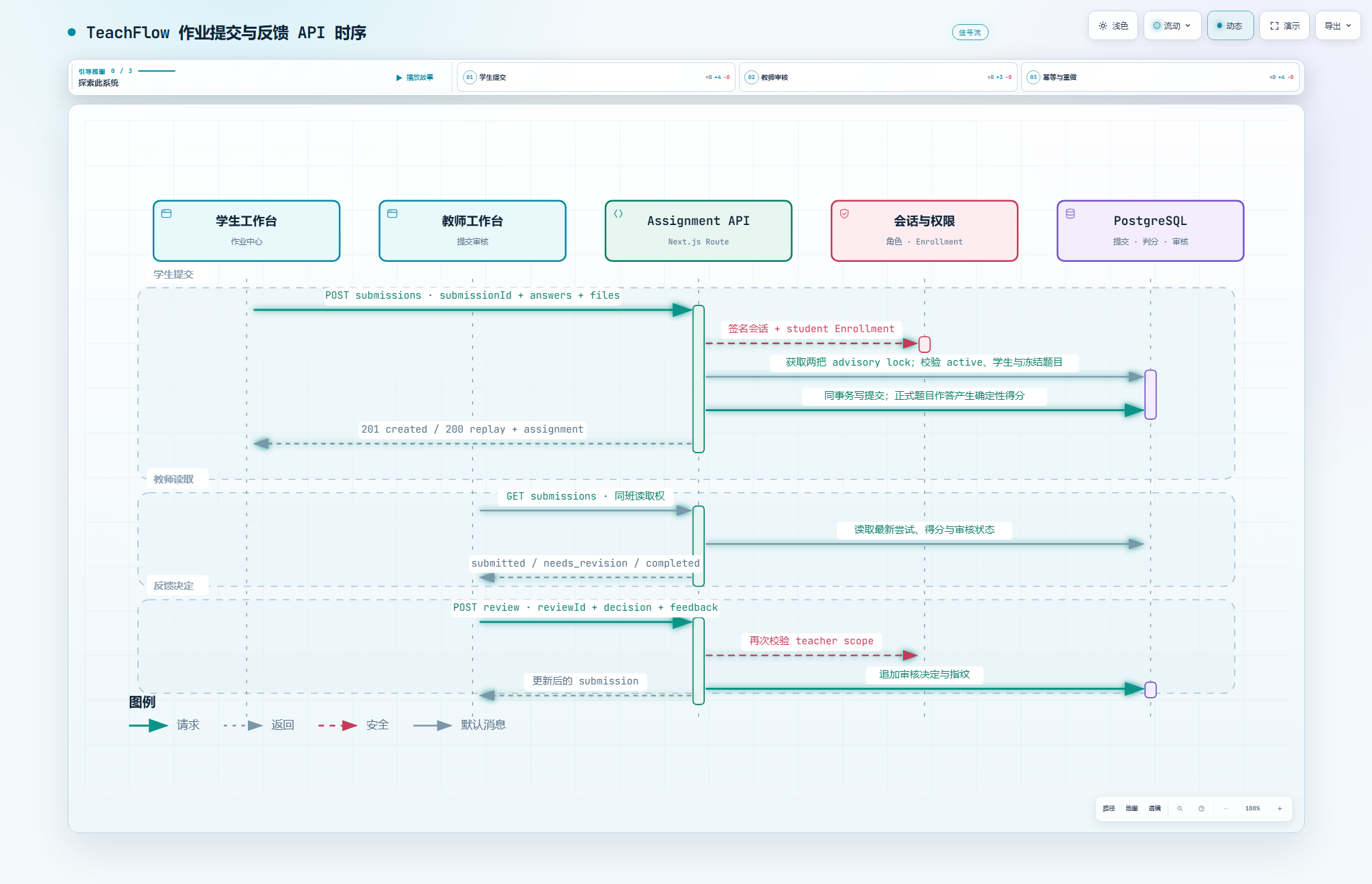Click the 探索此系统 guide text

(x=98, y=83)
